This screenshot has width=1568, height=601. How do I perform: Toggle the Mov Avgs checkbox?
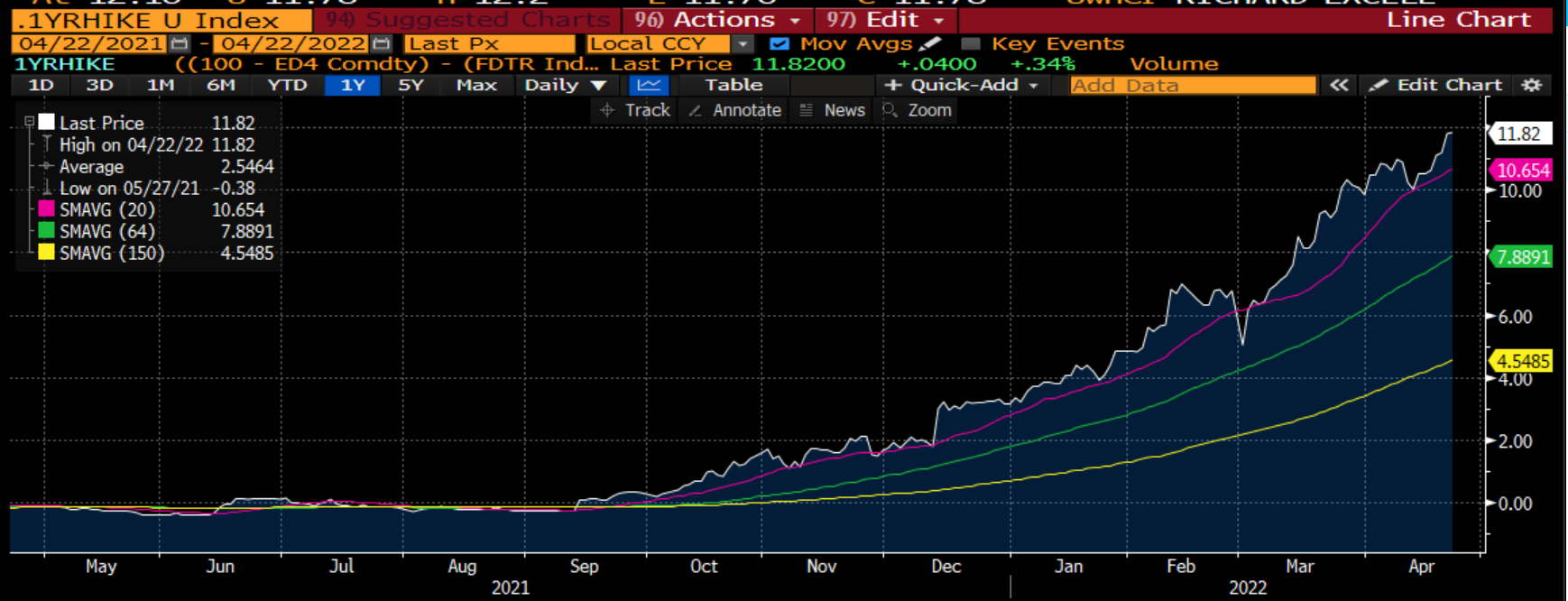pos(779,43)
